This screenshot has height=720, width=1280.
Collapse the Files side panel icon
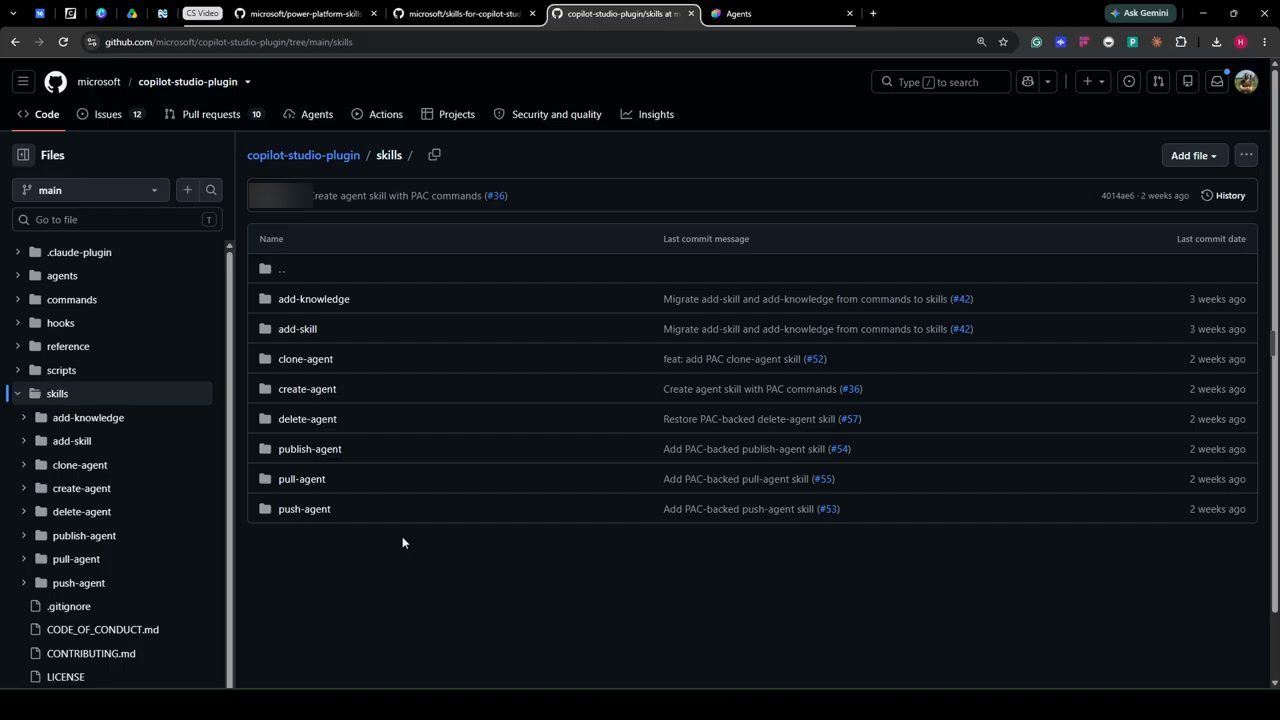click(x=23, y=155)
